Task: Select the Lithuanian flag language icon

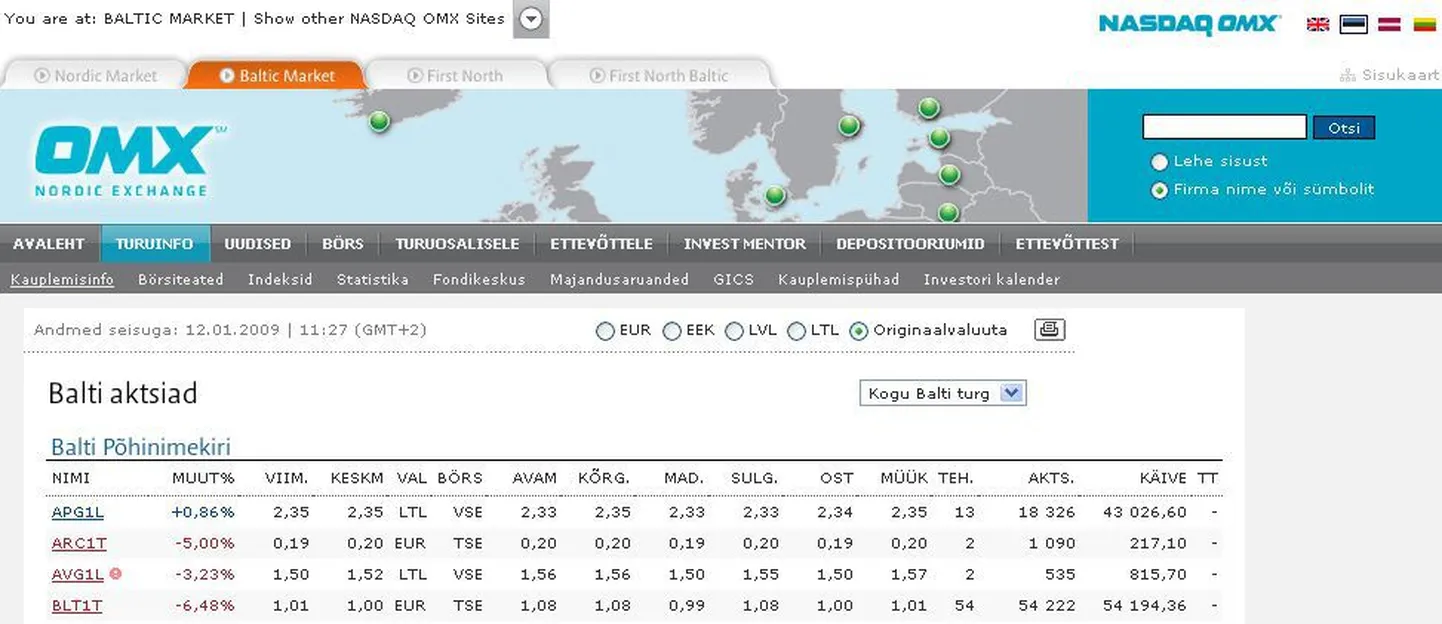Action: click(x=1425, y=24)
